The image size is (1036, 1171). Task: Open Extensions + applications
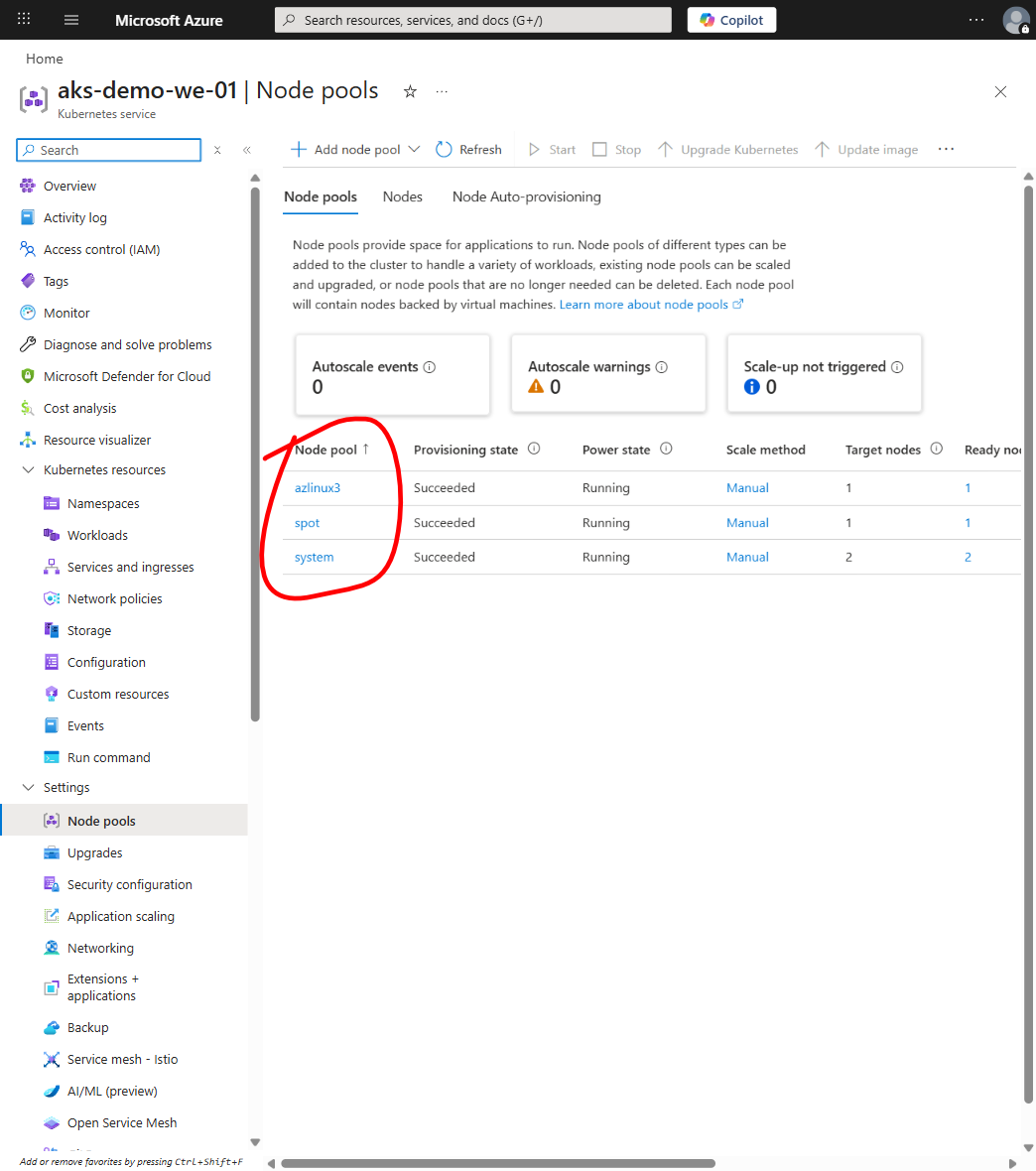point(102,987)
